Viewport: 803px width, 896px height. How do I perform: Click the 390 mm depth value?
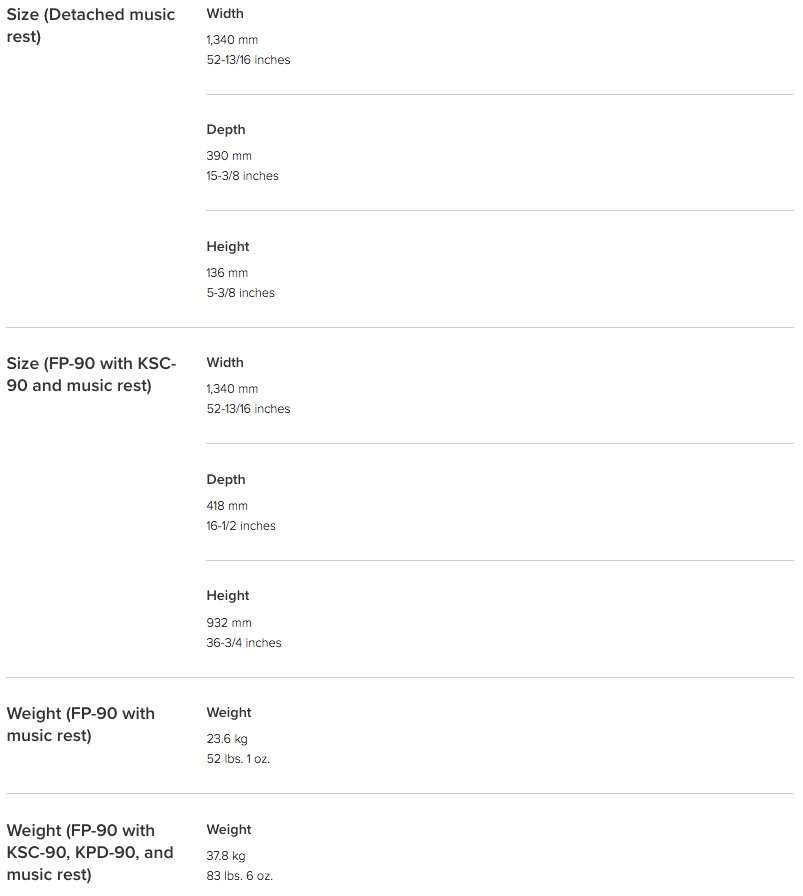pyautogui.click(x=229, y=156)
